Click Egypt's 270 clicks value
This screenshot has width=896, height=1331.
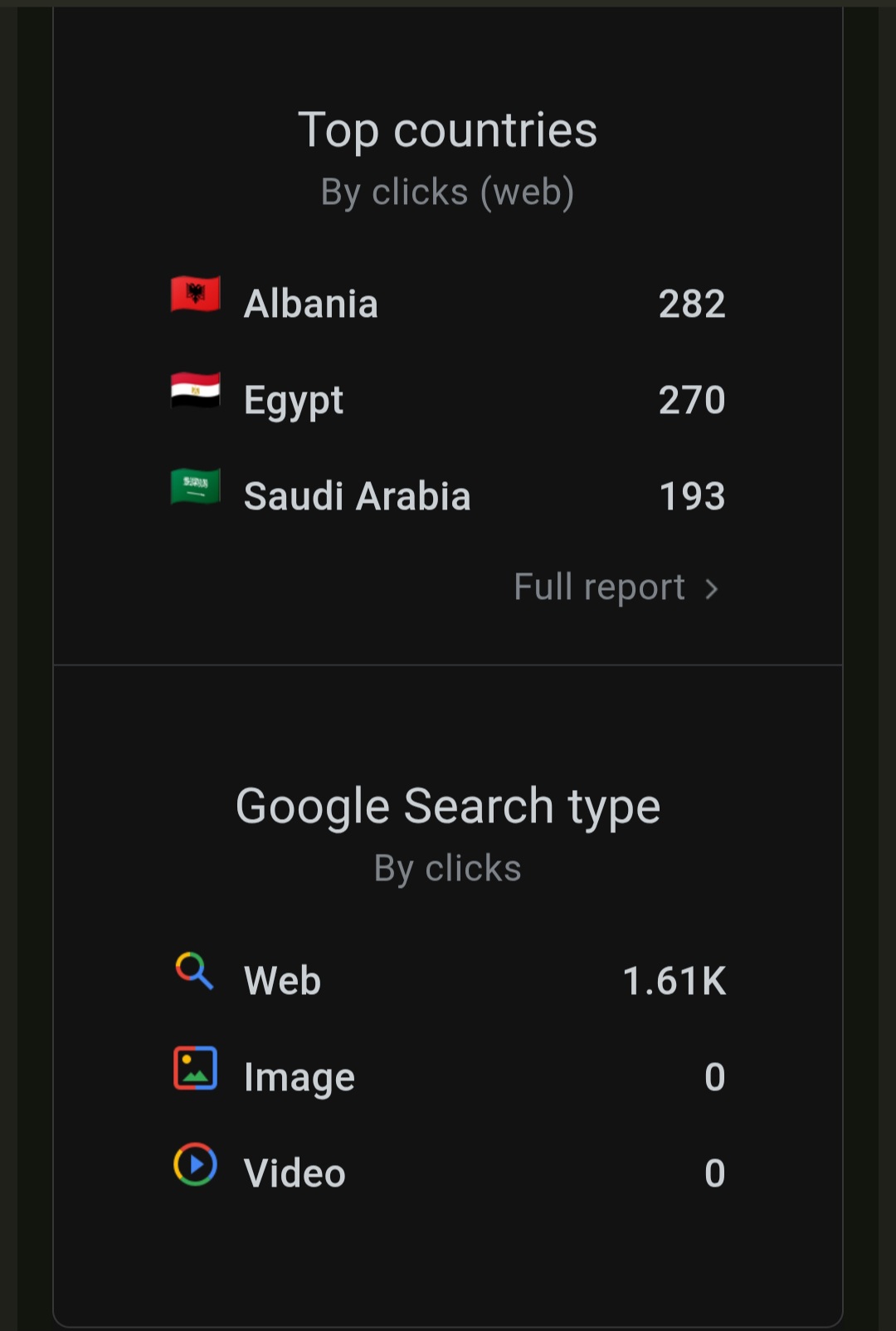pyautogui.click(x=692, y=400)
